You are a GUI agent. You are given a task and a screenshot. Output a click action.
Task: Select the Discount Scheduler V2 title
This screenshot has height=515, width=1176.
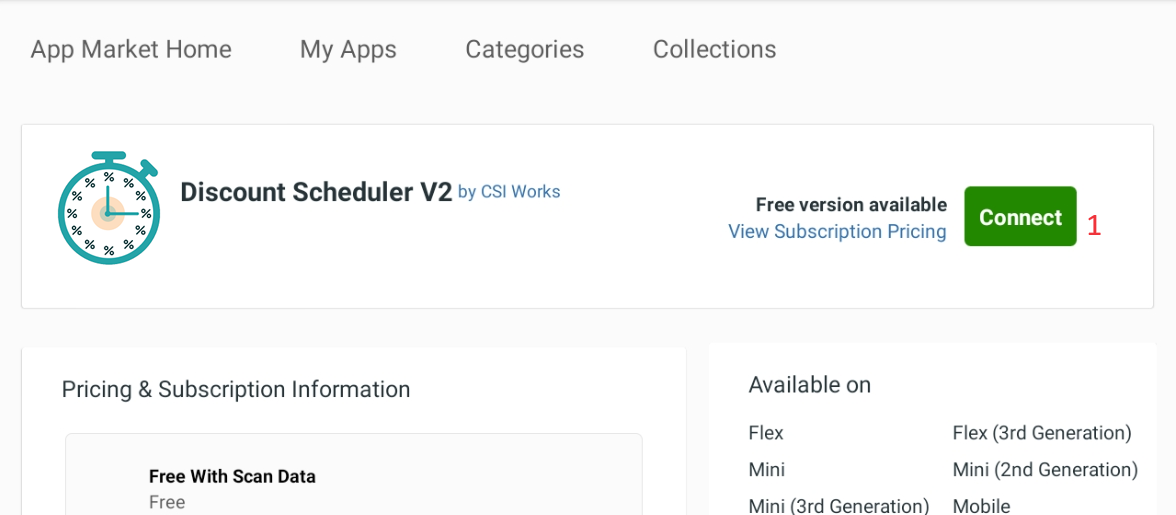click(x=316, y=193)
